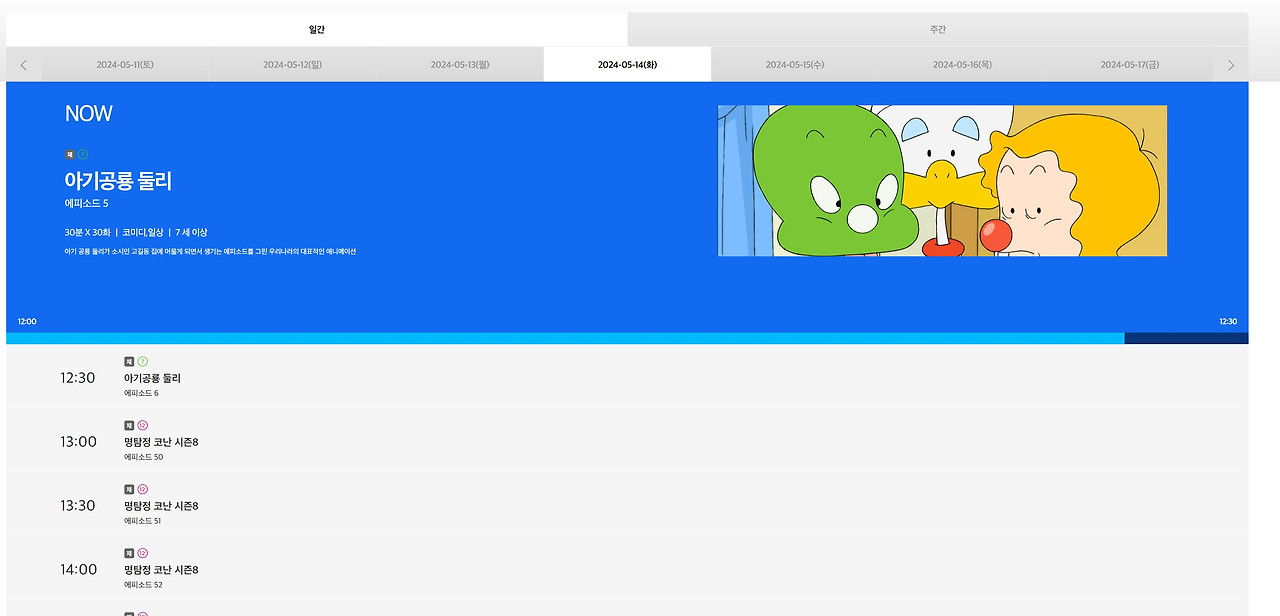Switch to the 주간 weekly tab
Screen dimensions: 1280x616
[x=937, y=29]
